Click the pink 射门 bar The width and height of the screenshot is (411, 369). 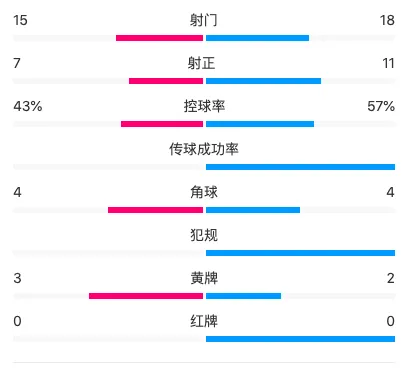[x=159, y=38]
